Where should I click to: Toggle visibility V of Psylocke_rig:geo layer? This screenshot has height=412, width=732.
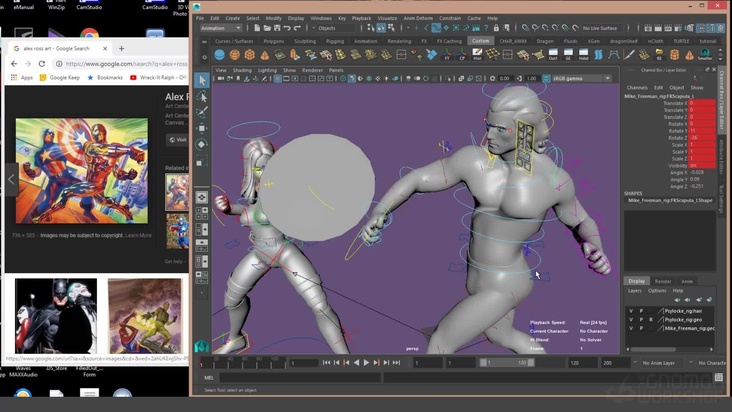(631, 320)
